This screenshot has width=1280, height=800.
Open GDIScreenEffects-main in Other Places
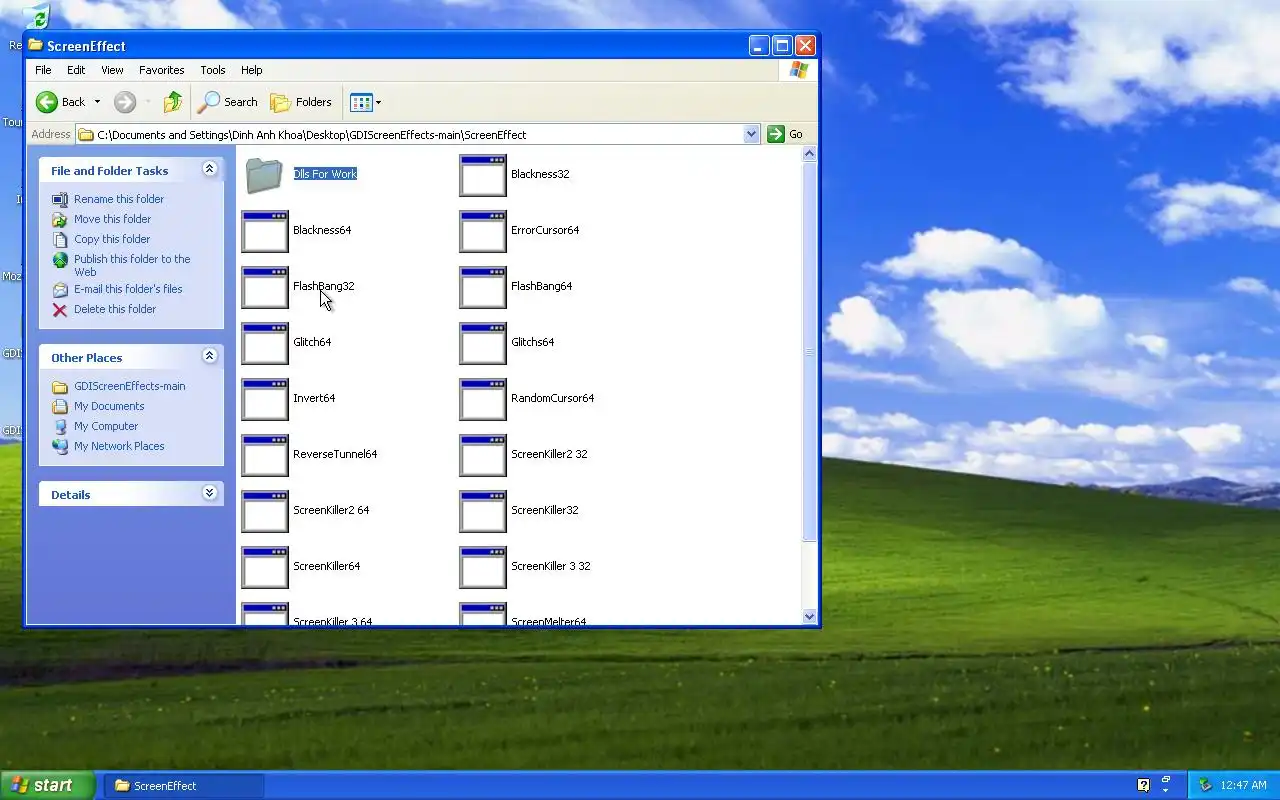pos(129,386)
